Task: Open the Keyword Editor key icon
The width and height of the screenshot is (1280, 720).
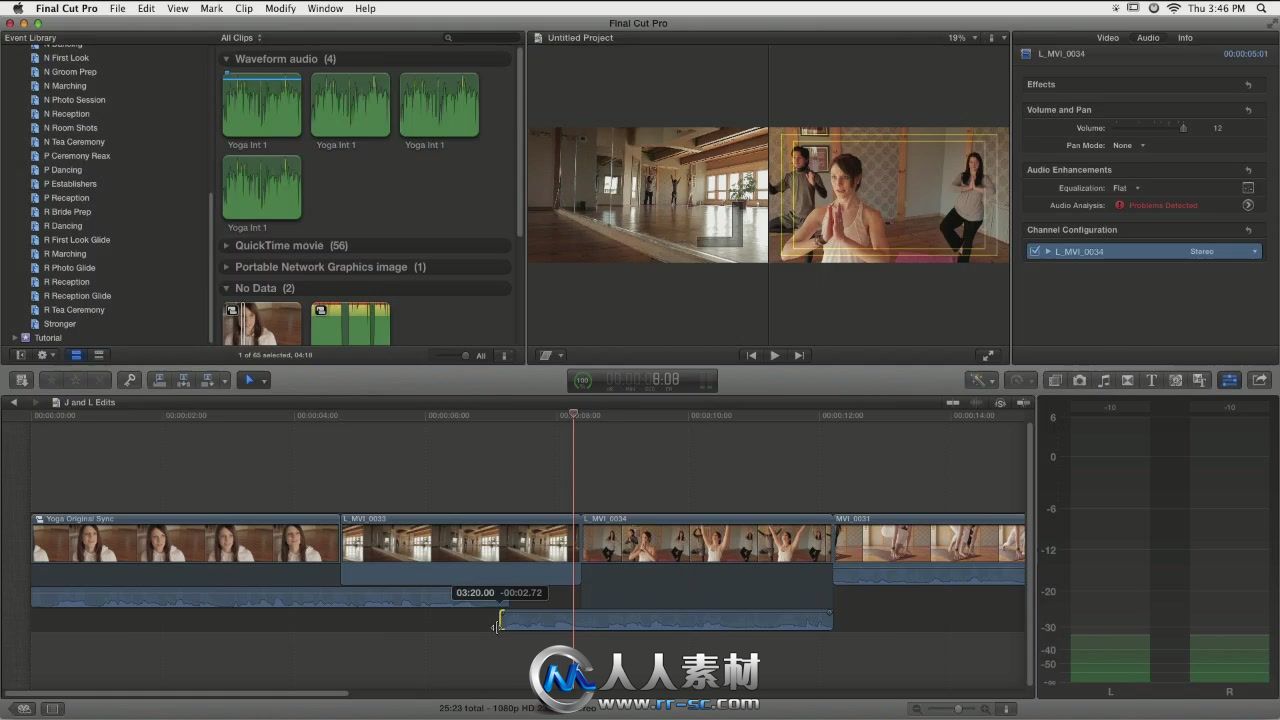Action: tap(129, 380)
